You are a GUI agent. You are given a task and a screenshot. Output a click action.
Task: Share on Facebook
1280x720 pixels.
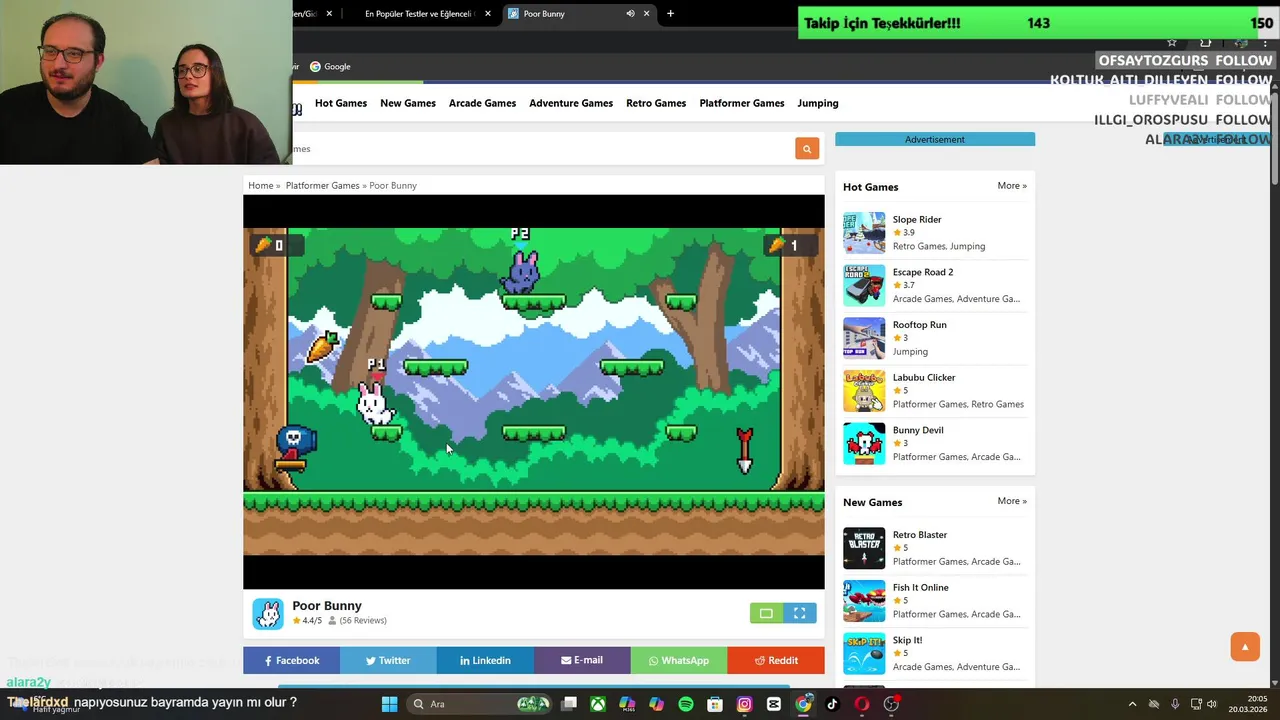[x=291, y=660]
